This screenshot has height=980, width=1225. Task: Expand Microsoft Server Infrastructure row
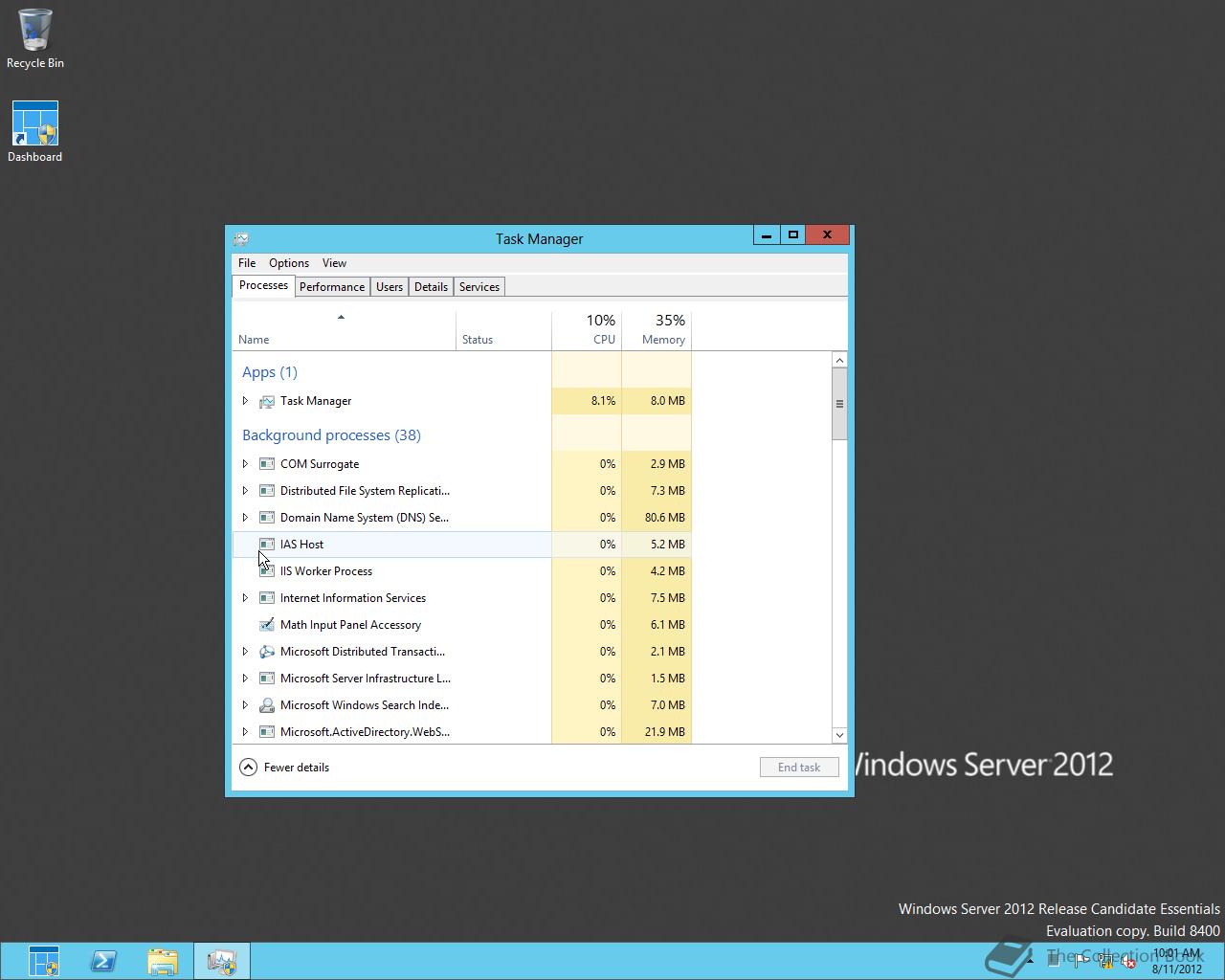[245, 679]
